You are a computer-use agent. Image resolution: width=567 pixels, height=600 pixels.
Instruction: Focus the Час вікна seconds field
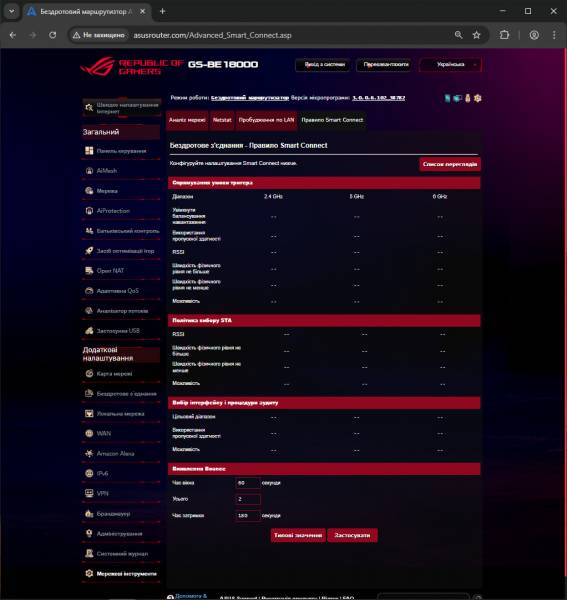click(248, 483)
